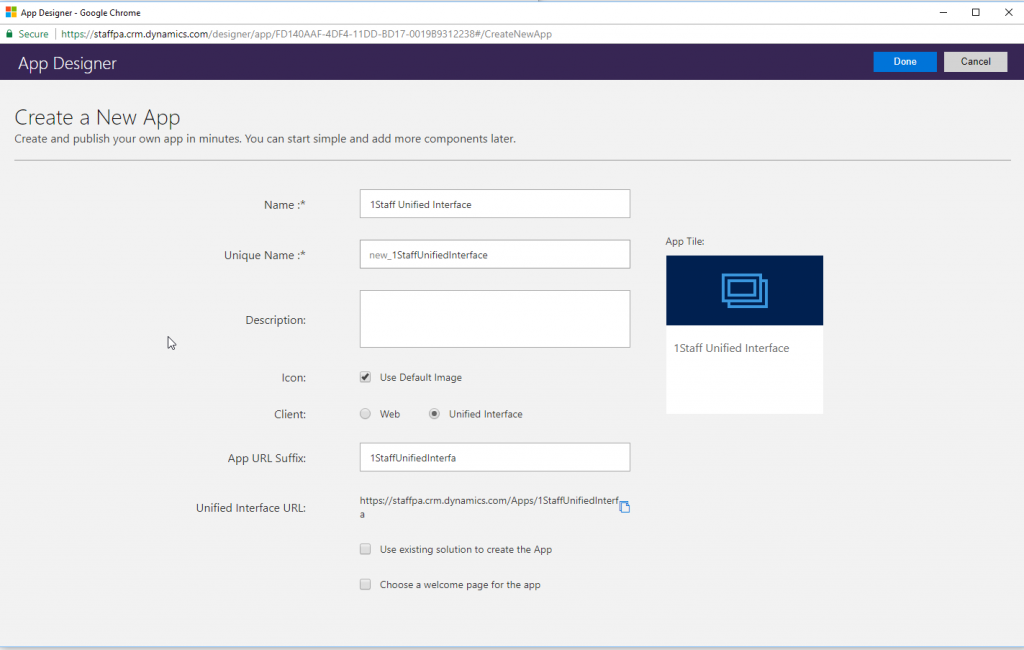This screenshot has width=1024, height=650.
Task: Toggle Use Default Image checkbox
Action: click(x=365, y=377)
